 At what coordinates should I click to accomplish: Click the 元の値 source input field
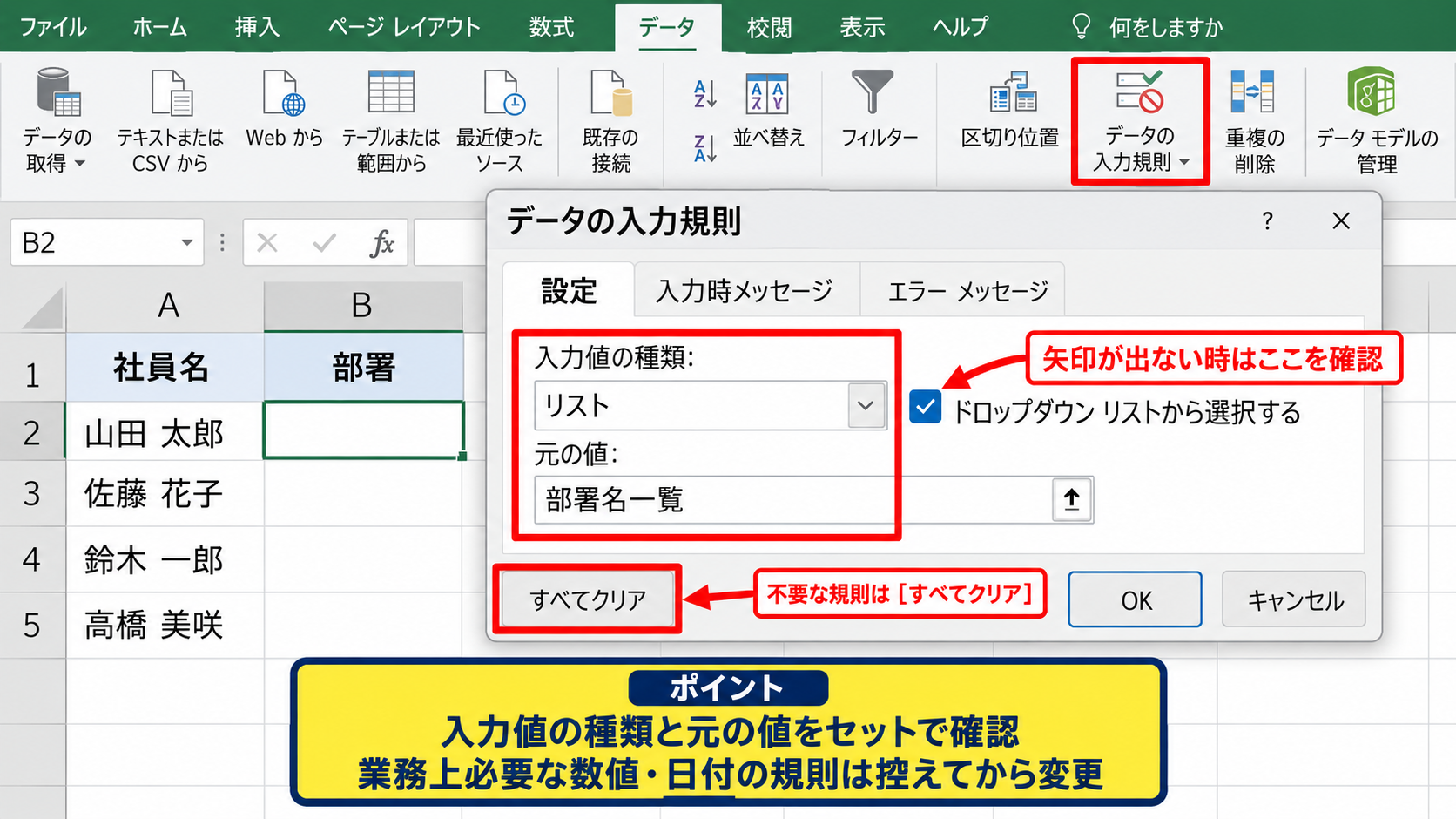792,499
